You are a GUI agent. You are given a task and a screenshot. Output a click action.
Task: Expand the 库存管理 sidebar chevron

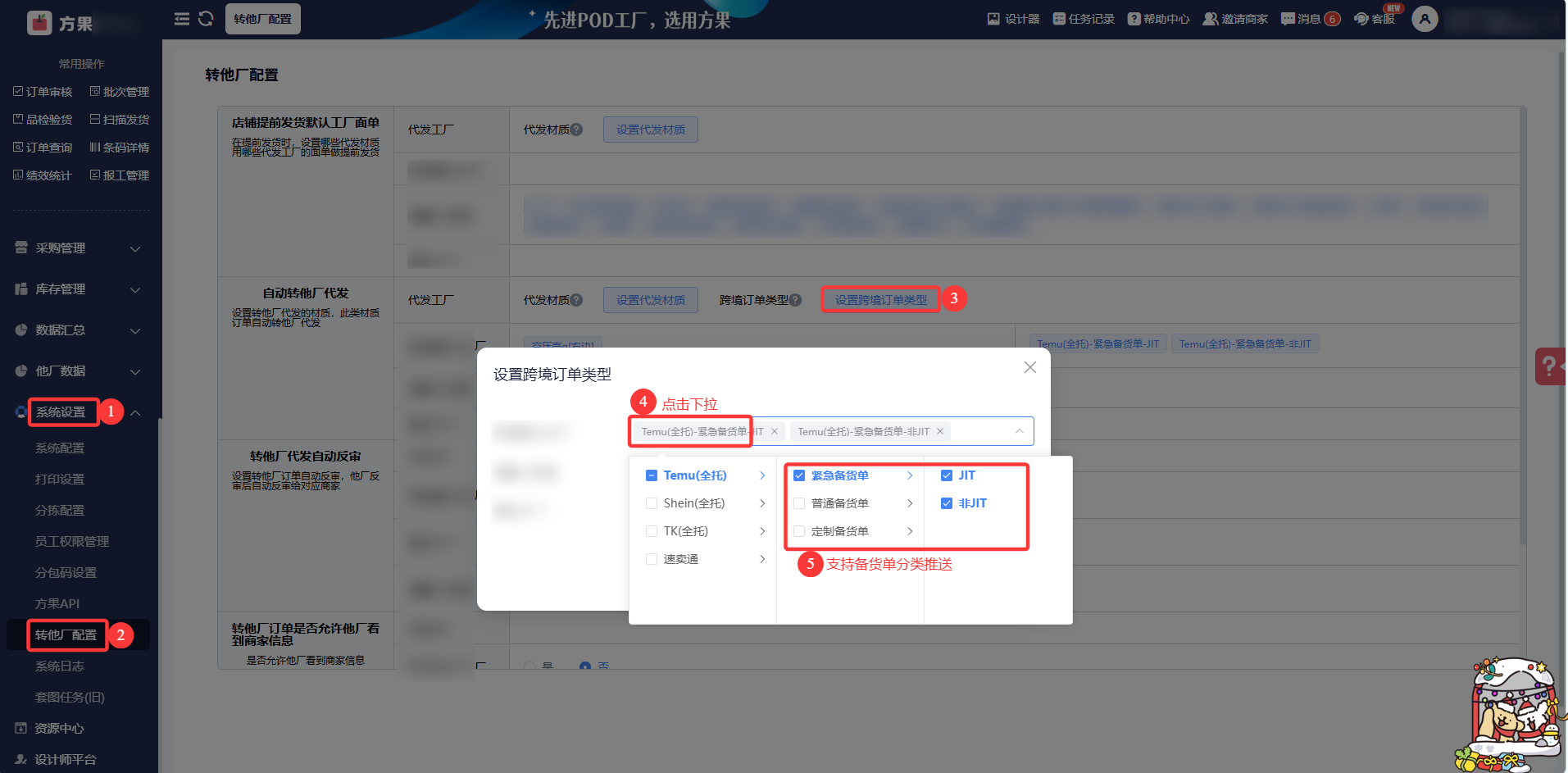[135, 290]
